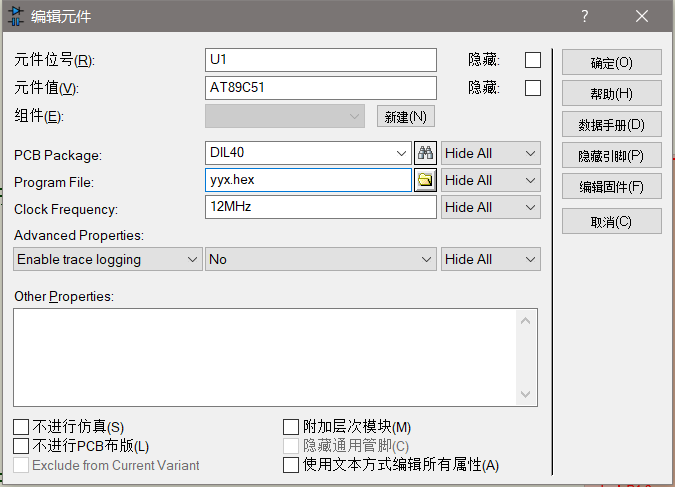Click 隐藏引脚(P) button

(x=612, y=155)
